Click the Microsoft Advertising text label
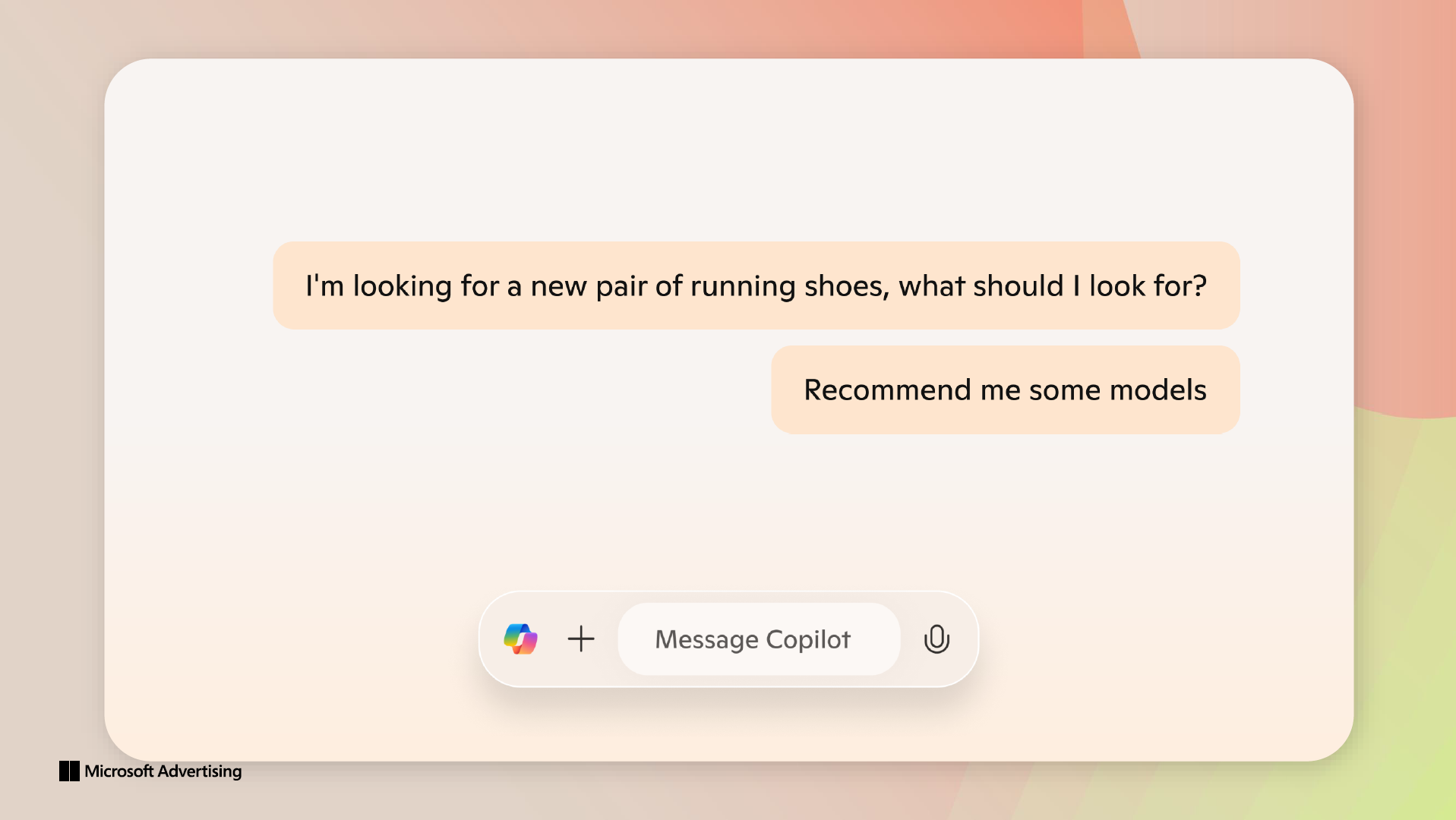This screenshot has height=820, width=1456. 163,771
